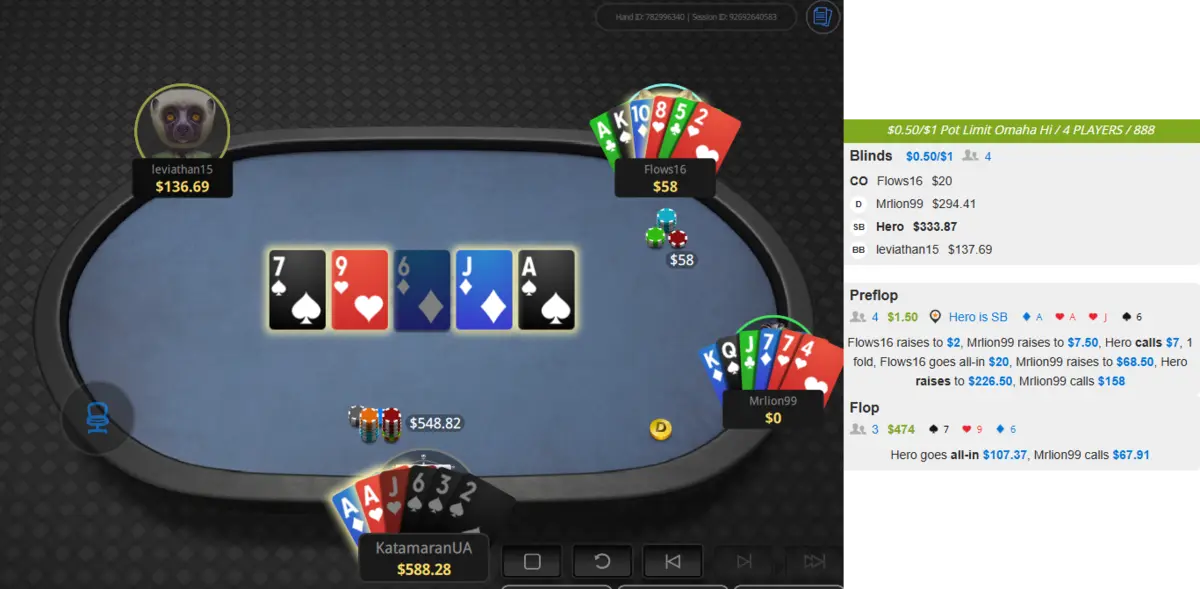Viewport: 1200px width, 589px height.
Task: Step forward to the next action
Action: [x=744, y=561]
